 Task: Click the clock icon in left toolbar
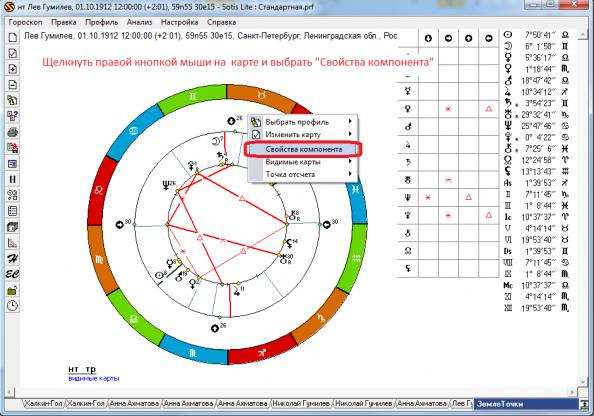click(x=13, y=305)
